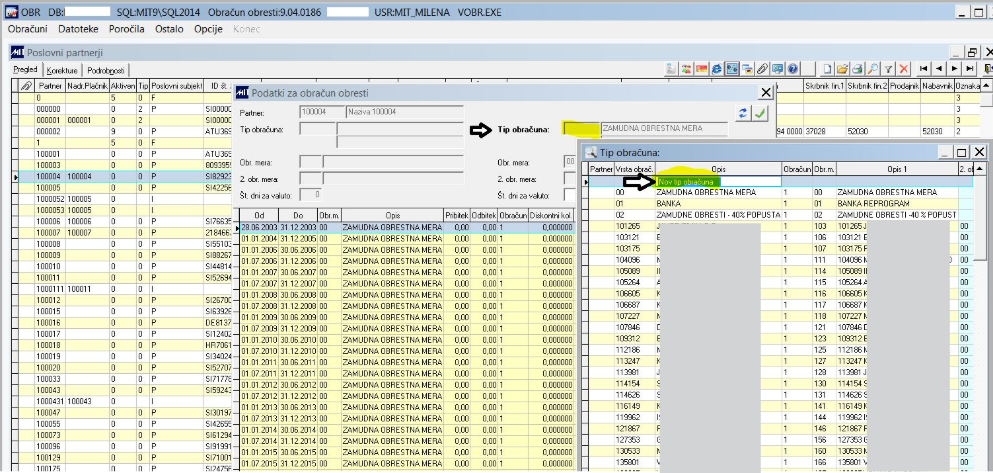Open the Poročila menu
Image resolution: width=993 pixels, height=473 pixels.
(126, 30)
